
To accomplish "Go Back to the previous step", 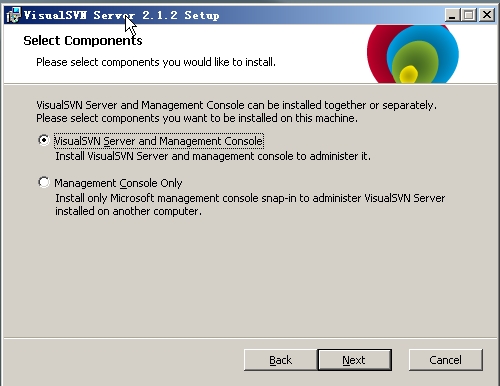I will (281, 360).
